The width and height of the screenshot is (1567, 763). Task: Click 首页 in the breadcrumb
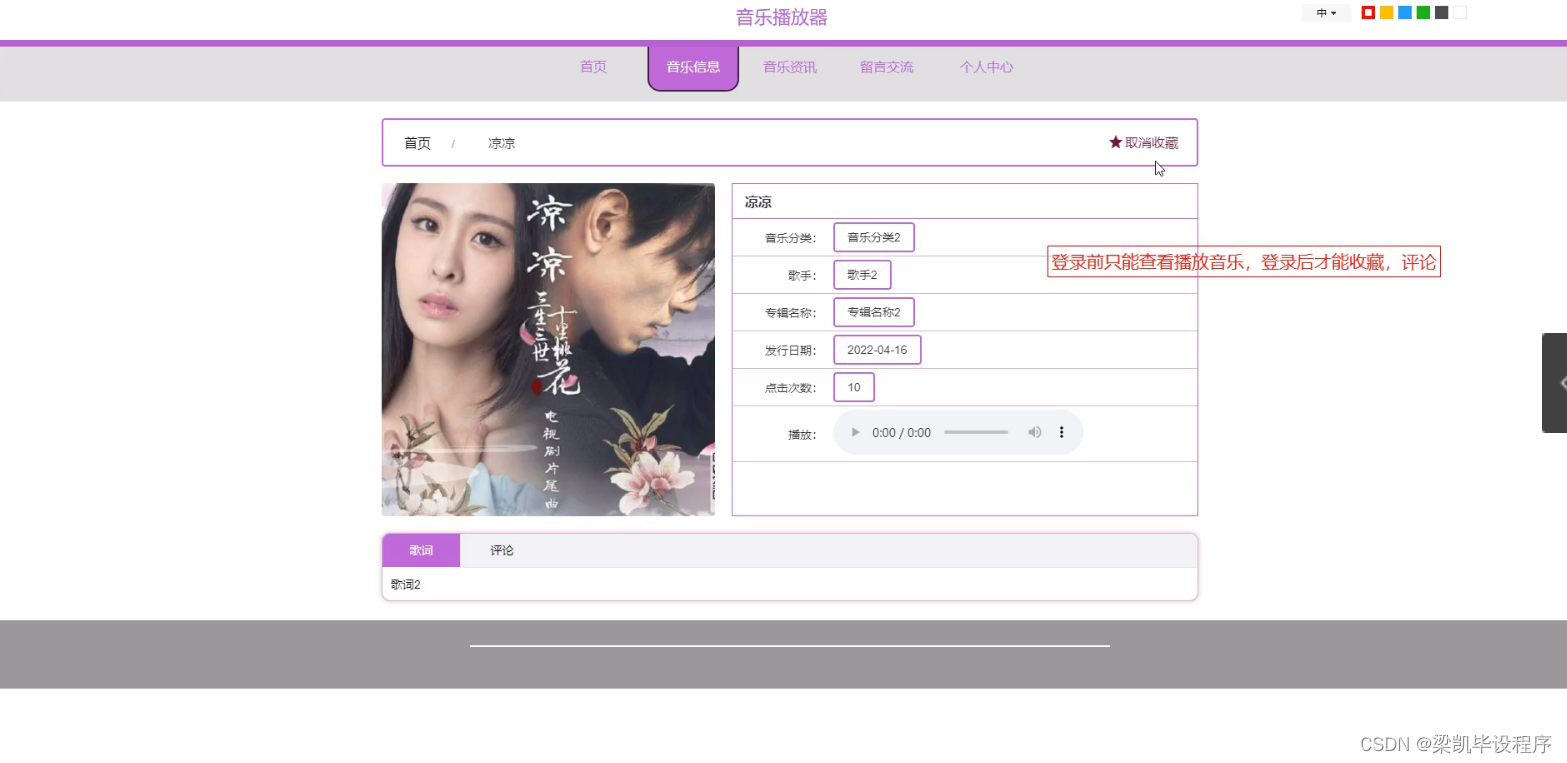click(x=417, y=142)
